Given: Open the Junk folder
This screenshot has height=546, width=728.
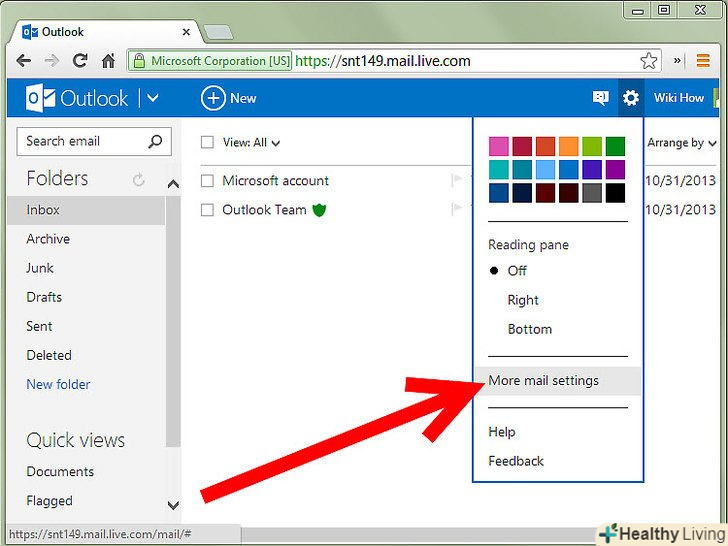Looking at the screenshot, I should click(x=40, y=268).
